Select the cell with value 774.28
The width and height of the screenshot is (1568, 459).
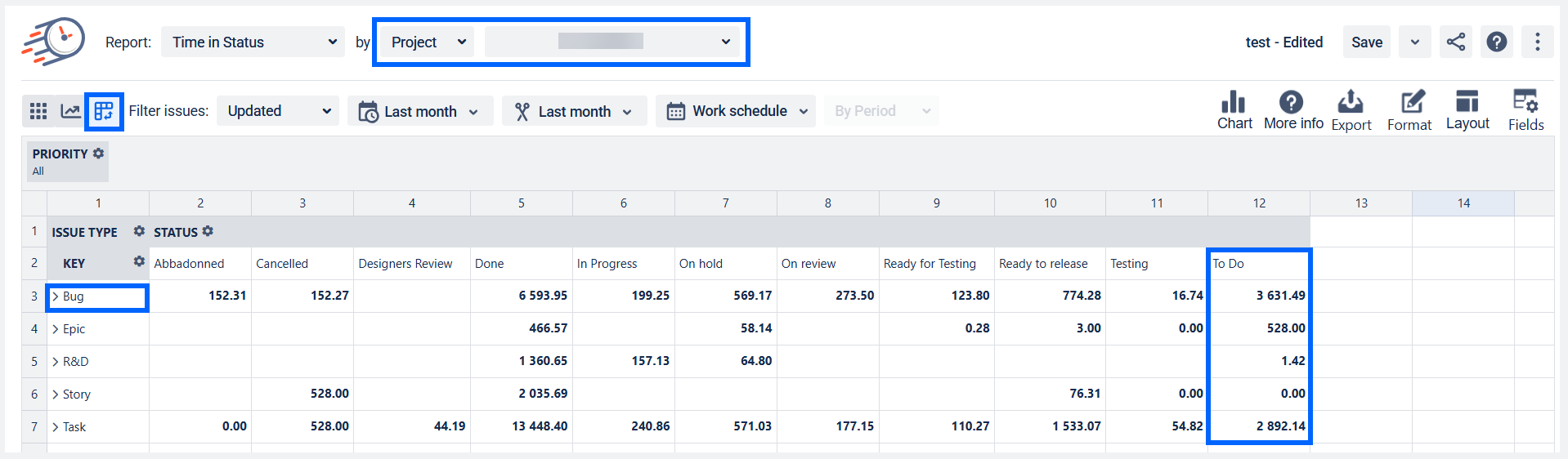click(1051, 296)
